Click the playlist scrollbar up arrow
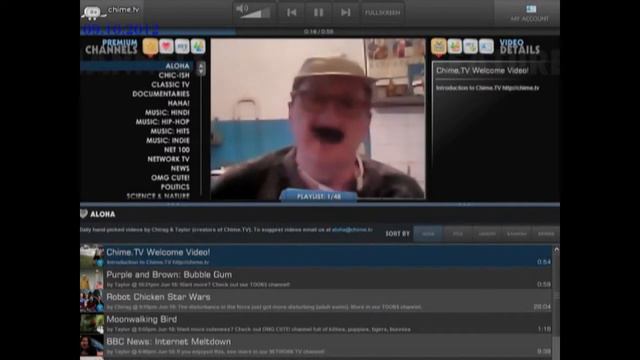 point(556,249)
